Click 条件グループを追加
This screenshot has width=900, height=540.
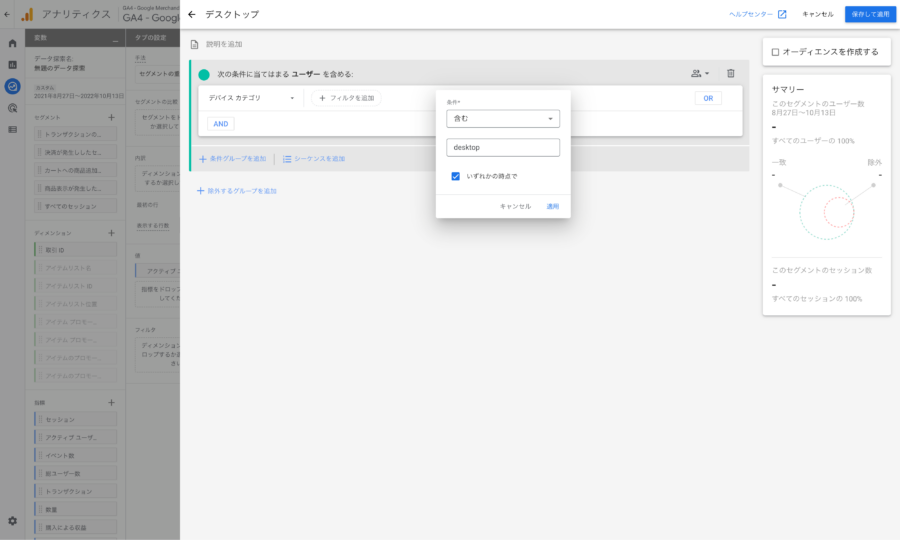click(x=232, y=159)
